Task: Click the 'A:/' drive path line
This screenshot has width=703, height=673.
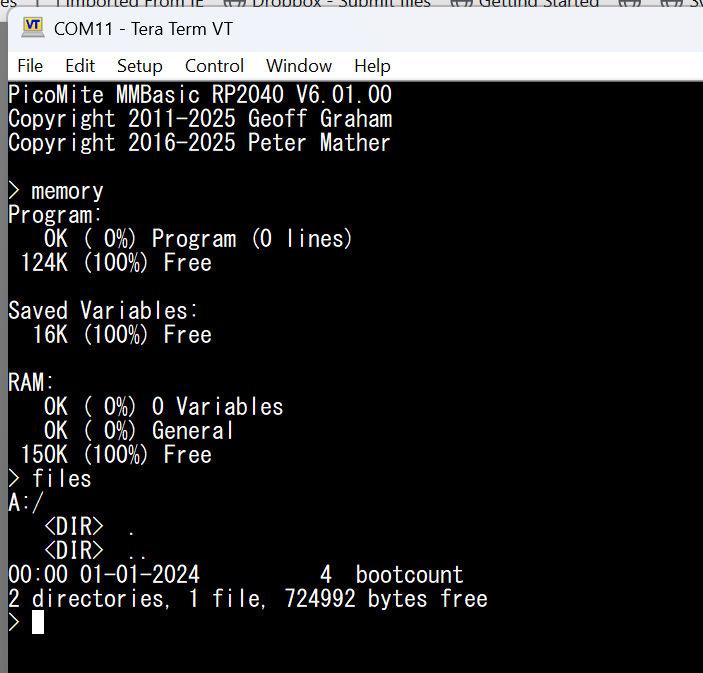Action: pyautogui.click(x=26, y=503)
